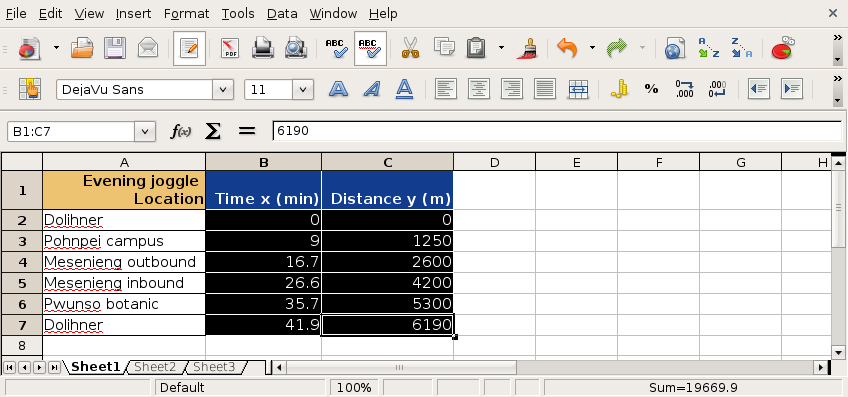This screenshot has height=397, width=848.
Task: Click the horizontal scrollbar thumb
Action: tap(401, 368)
